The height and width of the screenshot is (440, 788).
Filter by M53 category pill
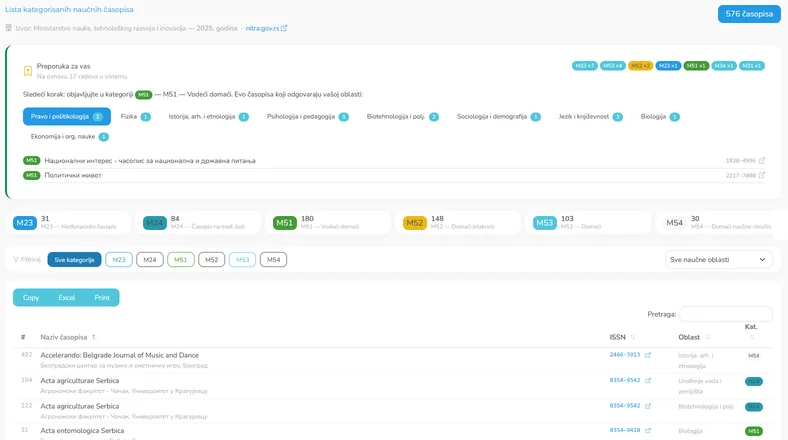click(242, 260)
